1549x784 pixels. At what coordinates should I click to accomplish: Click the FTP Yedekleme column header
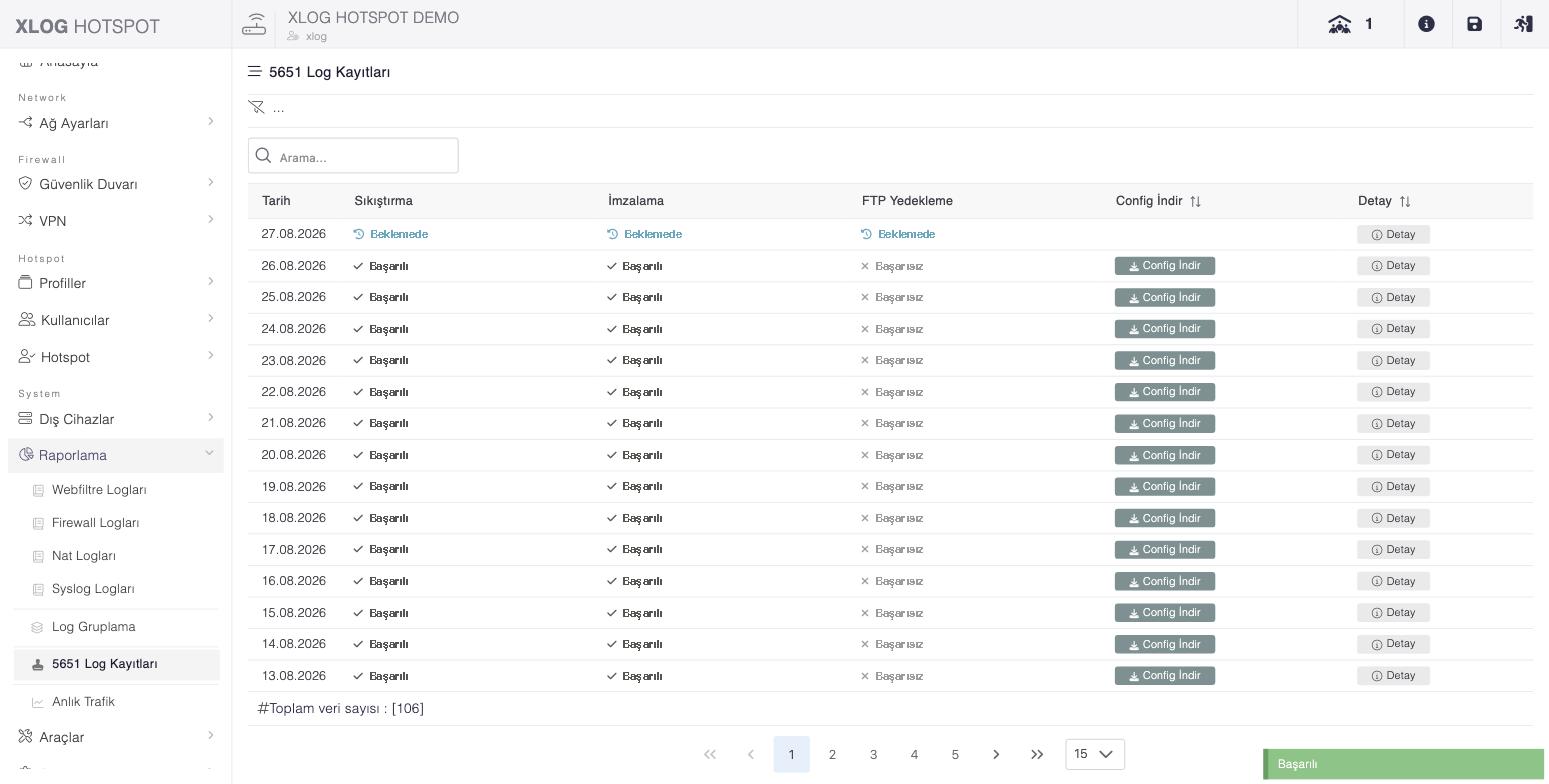point(907,201)
